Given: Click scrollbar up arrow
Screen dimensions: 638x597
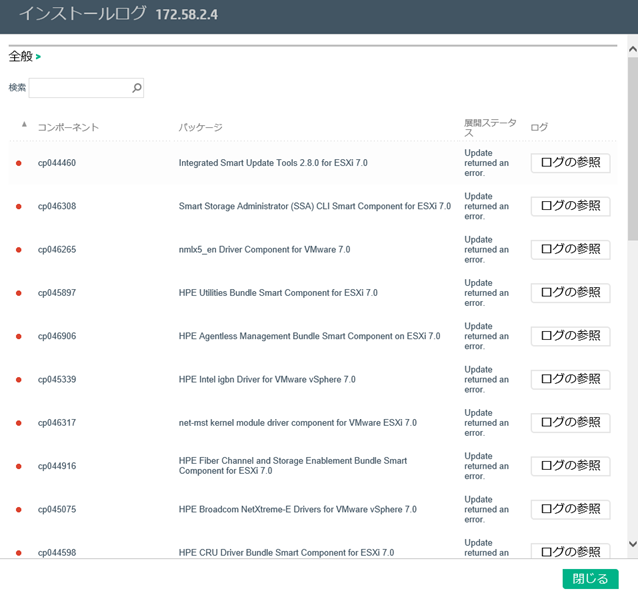Looking at the screenshot, I should tap(633, 49).
